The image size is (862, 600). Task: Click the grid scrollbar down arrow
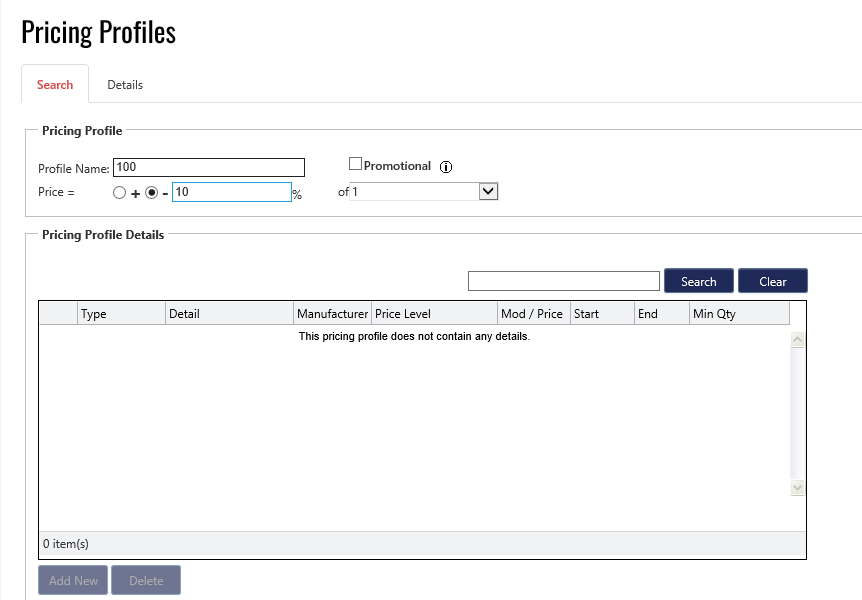click(798, 487)
